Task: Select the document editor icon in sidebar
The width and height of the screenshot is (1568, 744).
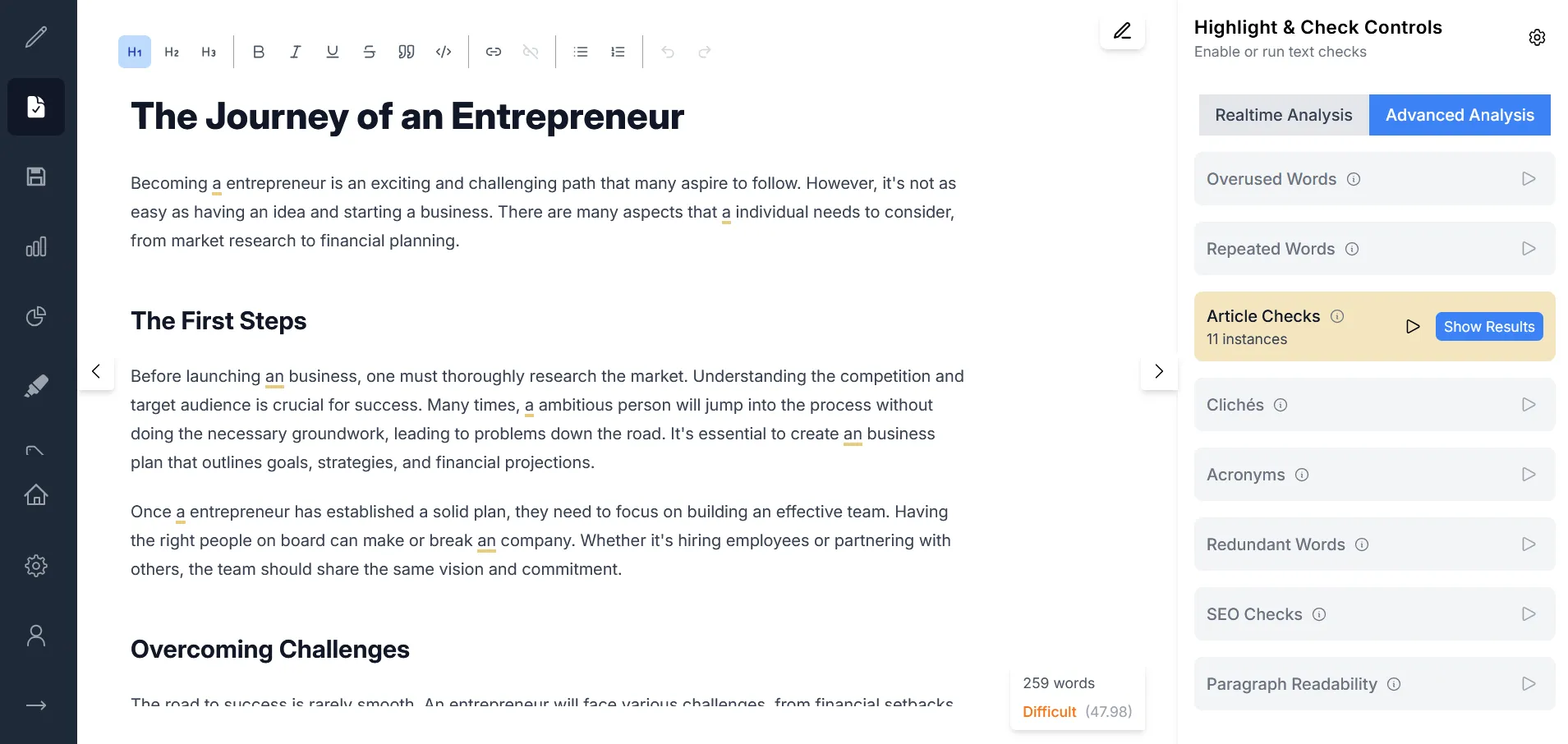Action: pos(36,107)
